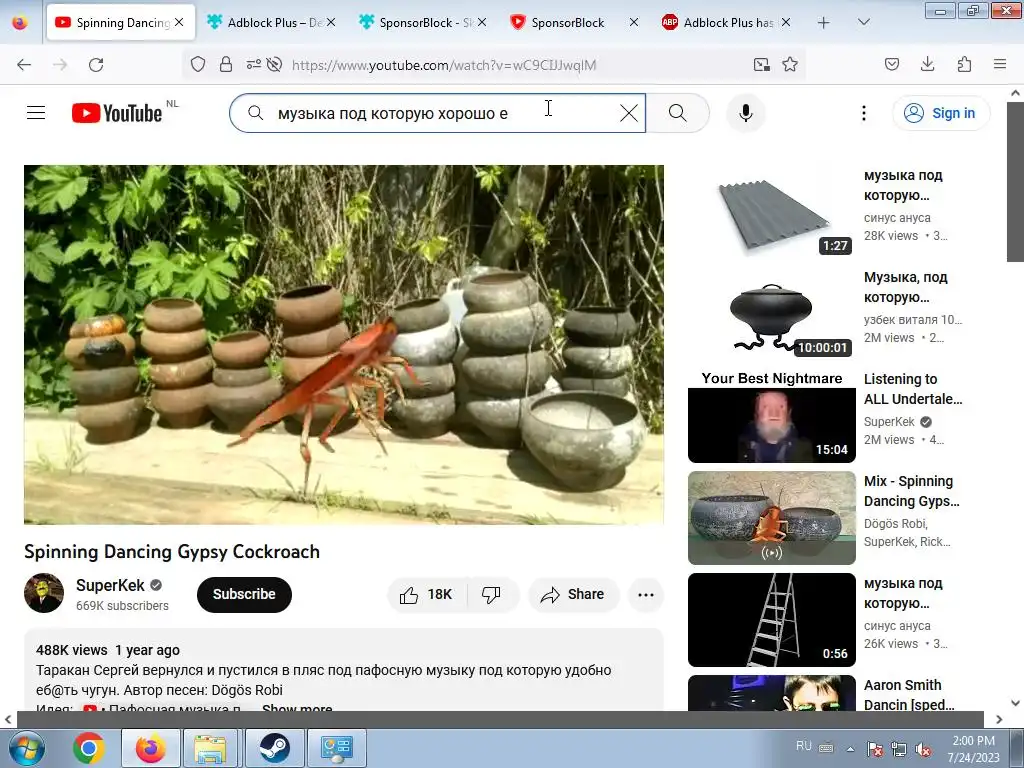
Task: Submit search with the magnifier button
Action: click(x=678, y=113)
